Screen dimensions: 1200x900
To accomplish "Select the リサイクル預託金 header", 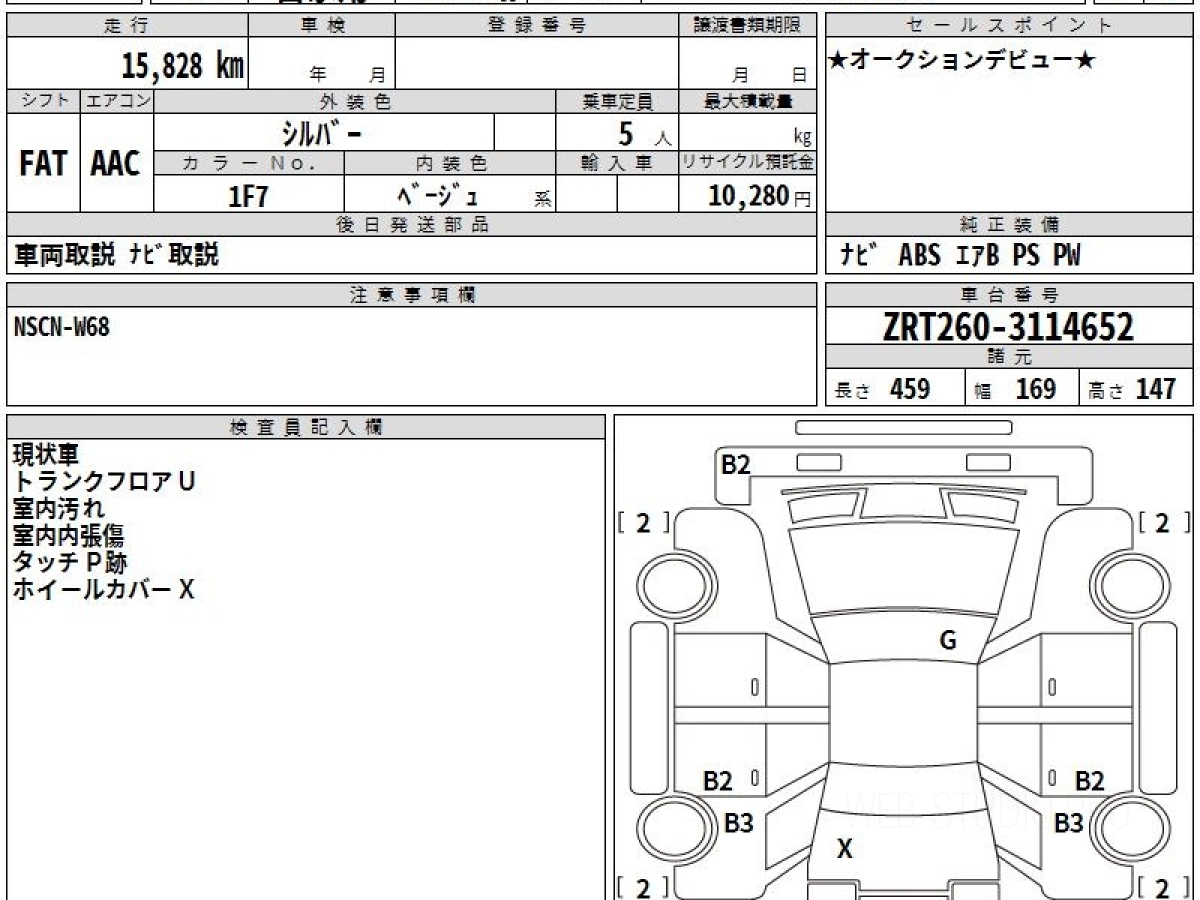I will click(748, 163).
